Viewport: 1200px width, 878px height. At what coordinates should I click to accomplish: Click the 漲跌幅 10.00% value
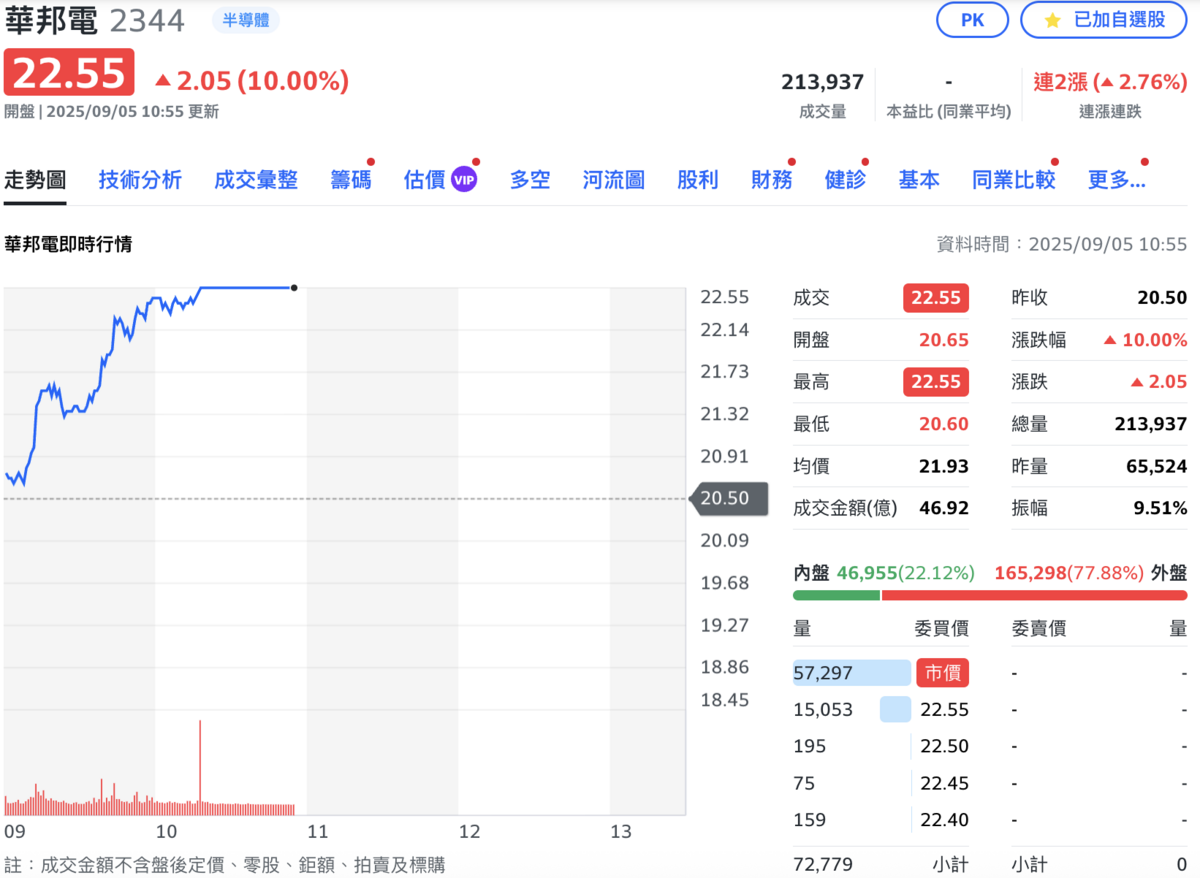point(1146,340)
